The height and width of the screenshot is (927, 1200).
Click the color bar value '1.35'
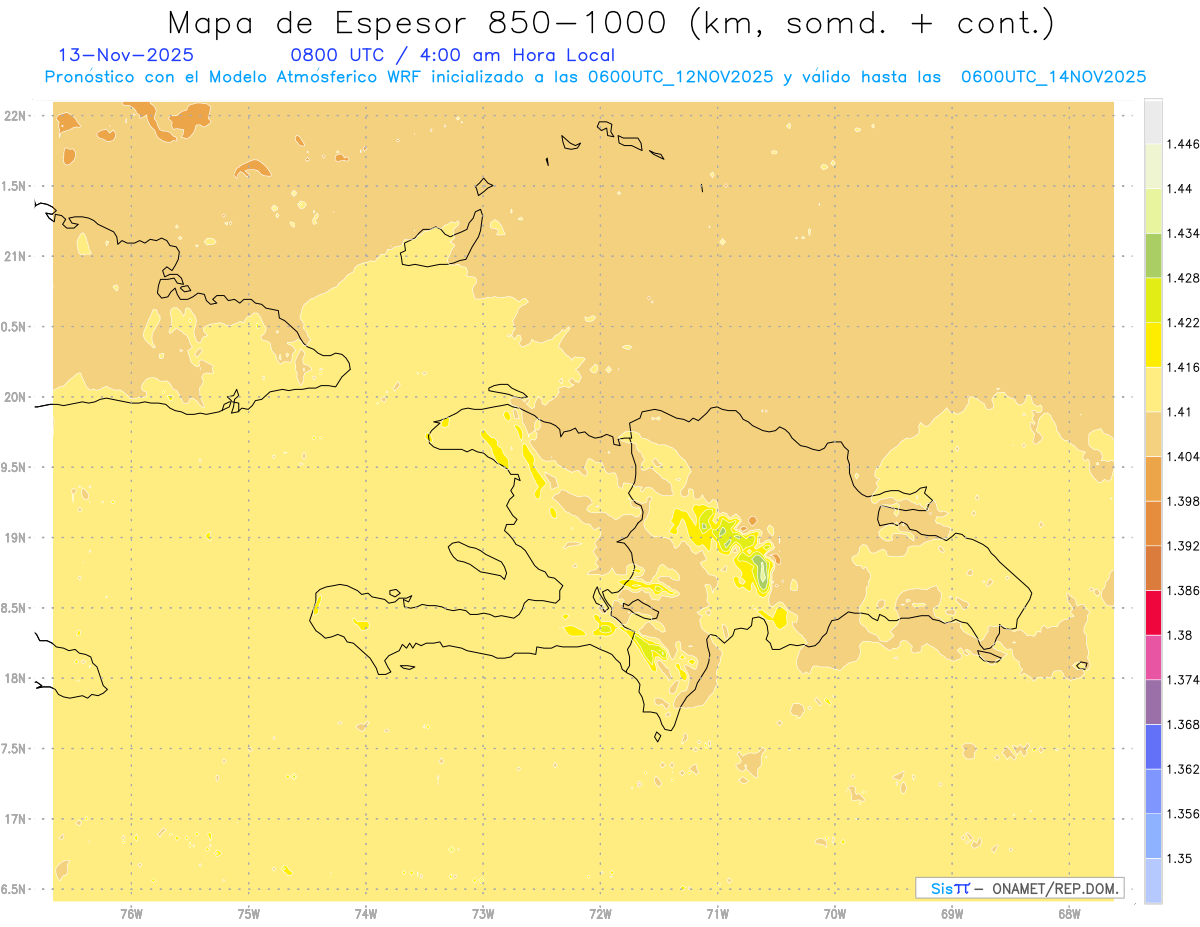[1180, 858]
